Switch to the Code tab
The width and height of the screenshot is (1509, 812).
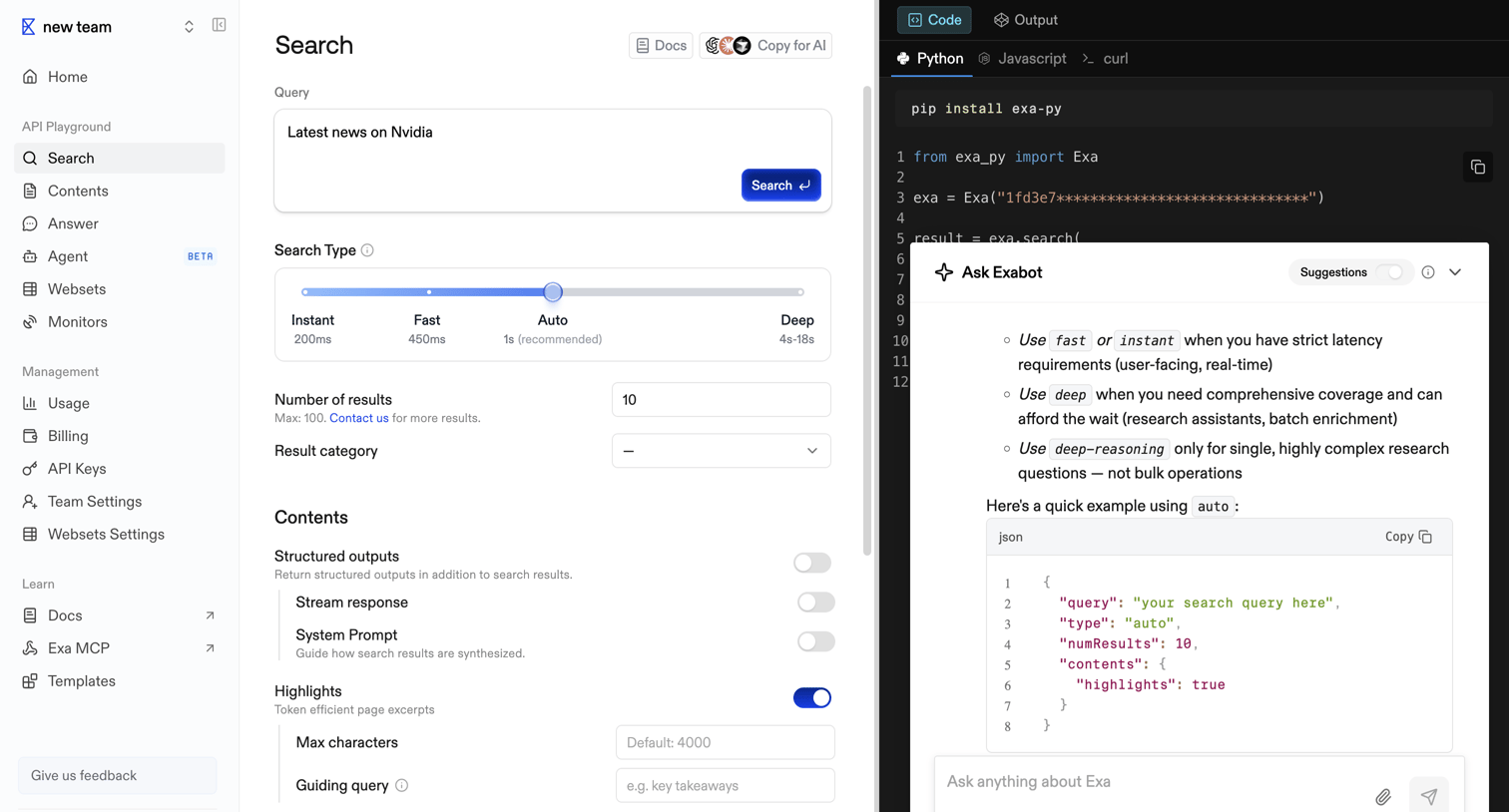934,20
